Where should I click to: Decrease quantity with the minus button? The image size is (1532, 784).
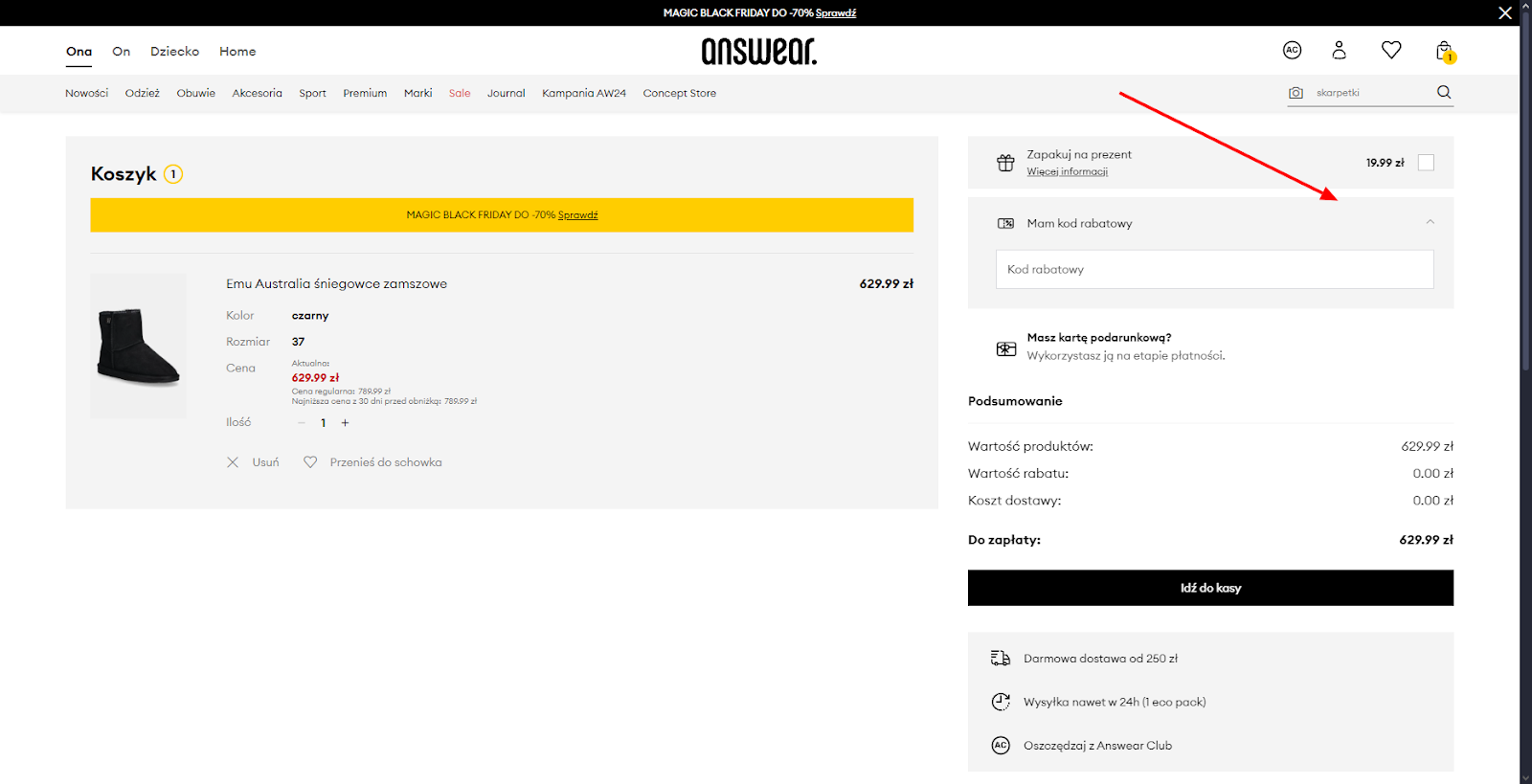pyautogui.click(x=302, y=422)
